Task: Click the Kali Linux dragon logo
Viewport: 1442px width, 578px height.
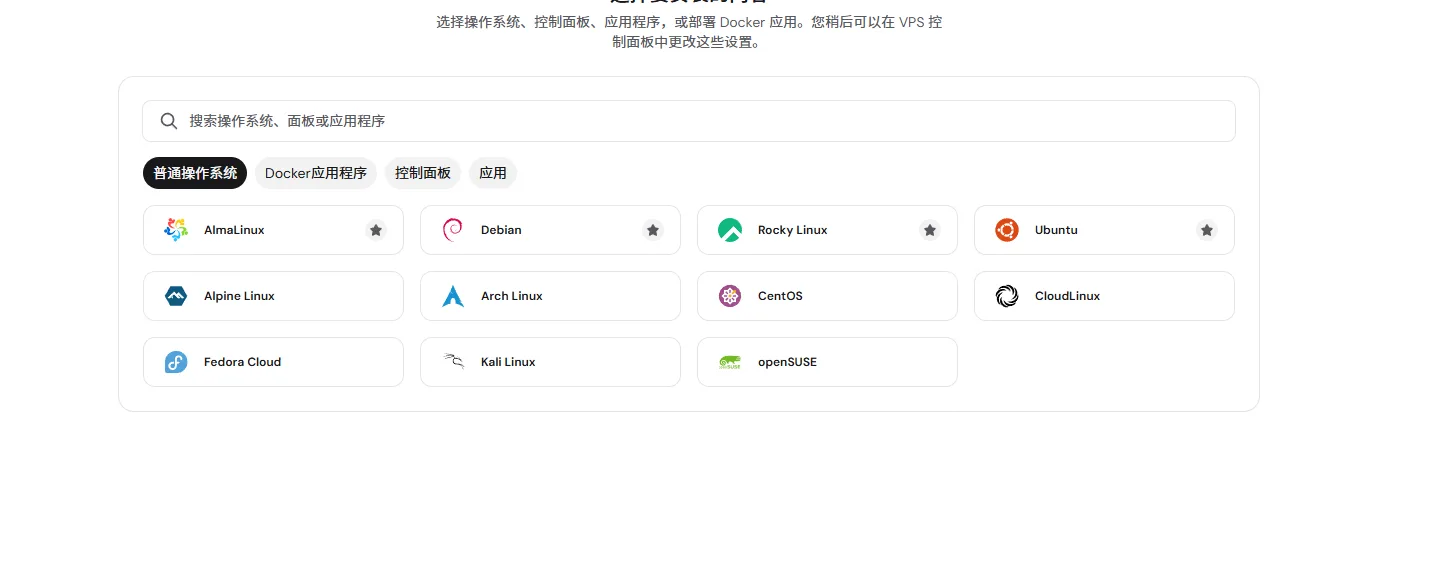Action: click(x=453, y=362)
